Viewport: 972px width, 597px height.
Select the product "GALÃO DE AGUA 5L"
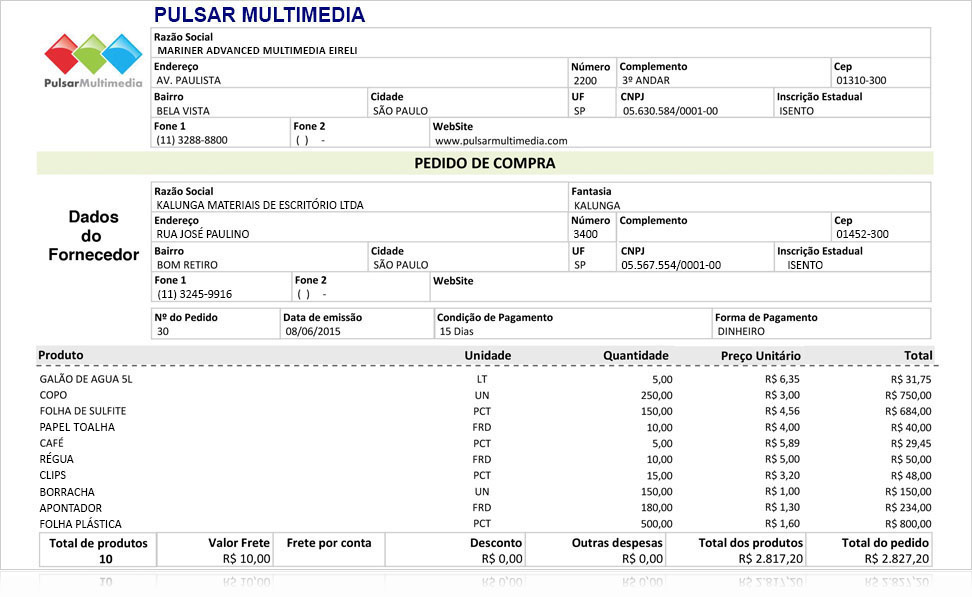86,379
